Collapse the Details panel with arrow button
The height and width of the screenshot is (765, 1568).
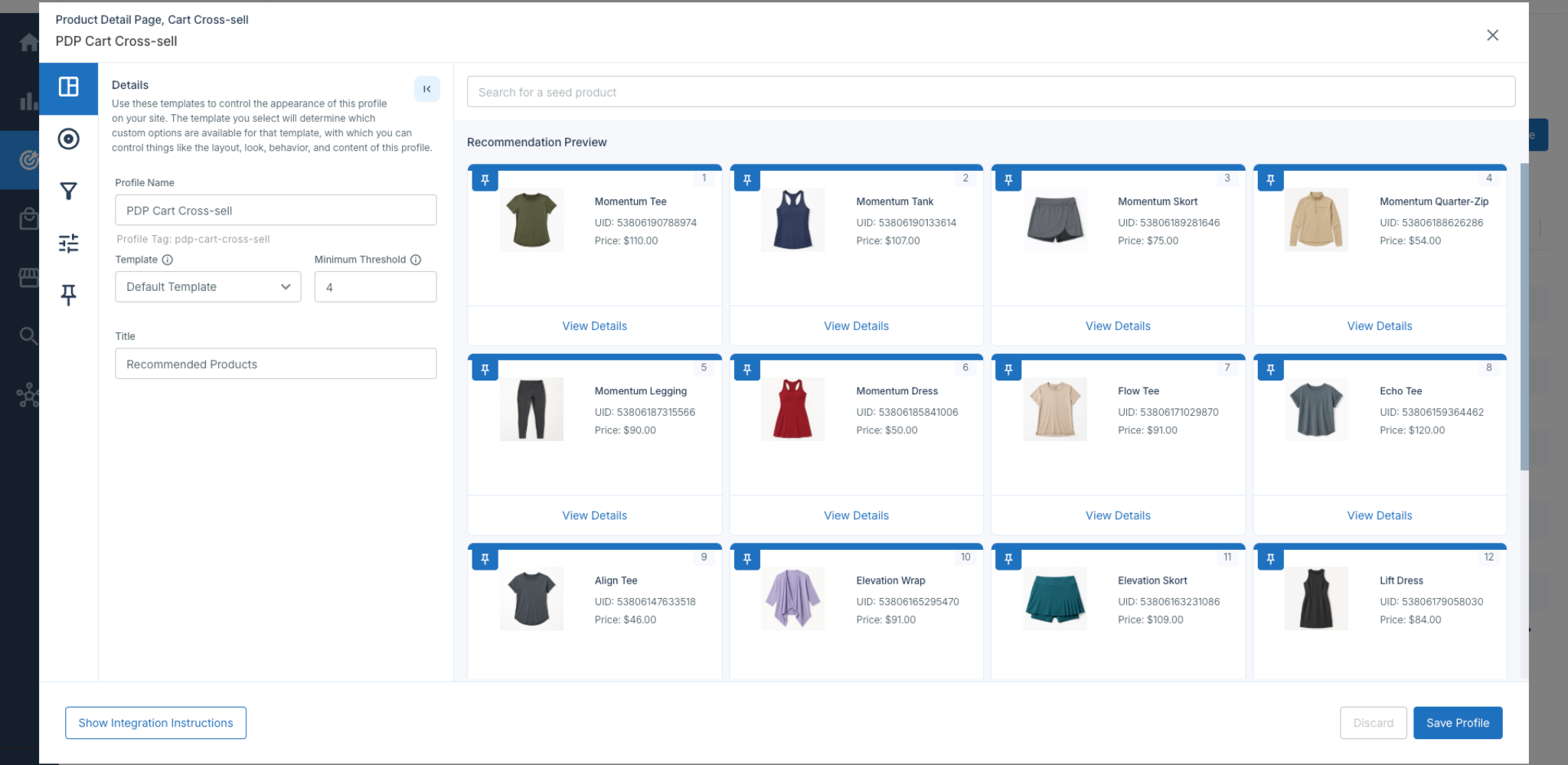[x=427, y=89]
